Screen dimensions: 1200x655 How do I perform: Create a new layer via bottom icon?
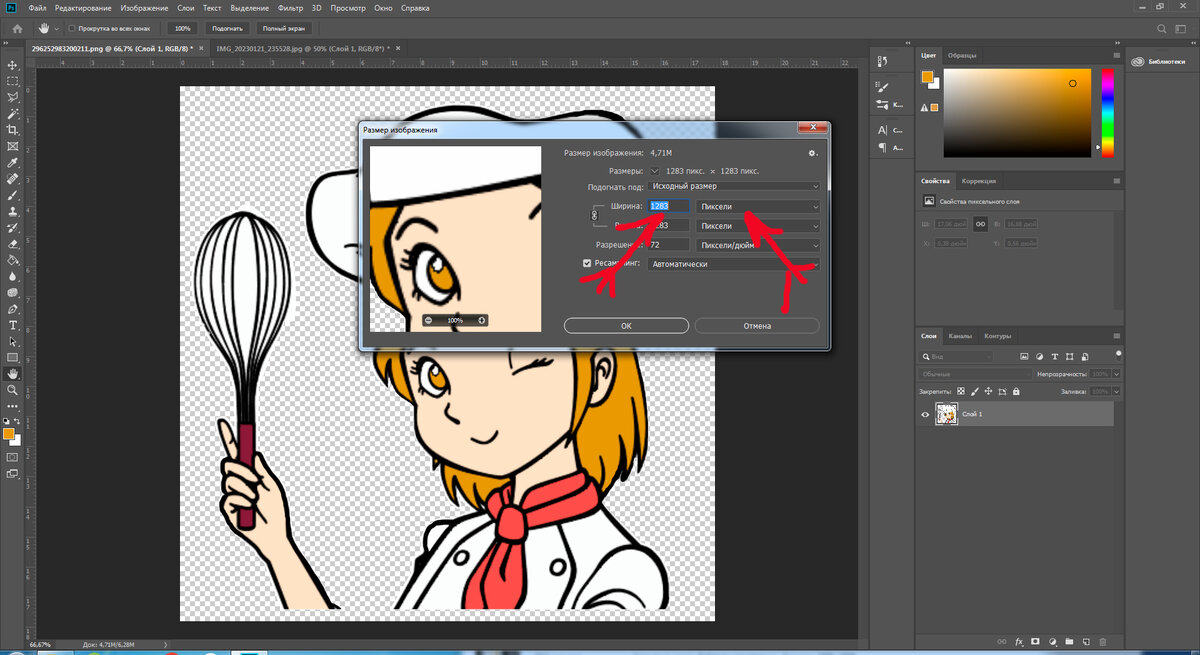[x=1085, y=641]
